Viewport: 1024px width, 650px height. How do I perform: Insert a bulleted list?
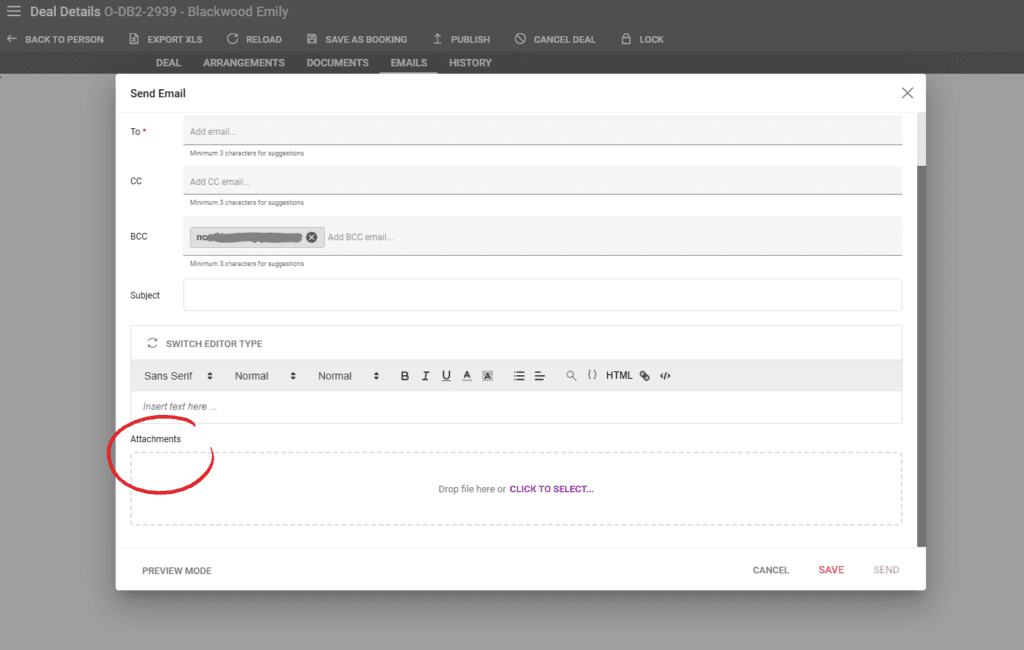coord(518,375)
